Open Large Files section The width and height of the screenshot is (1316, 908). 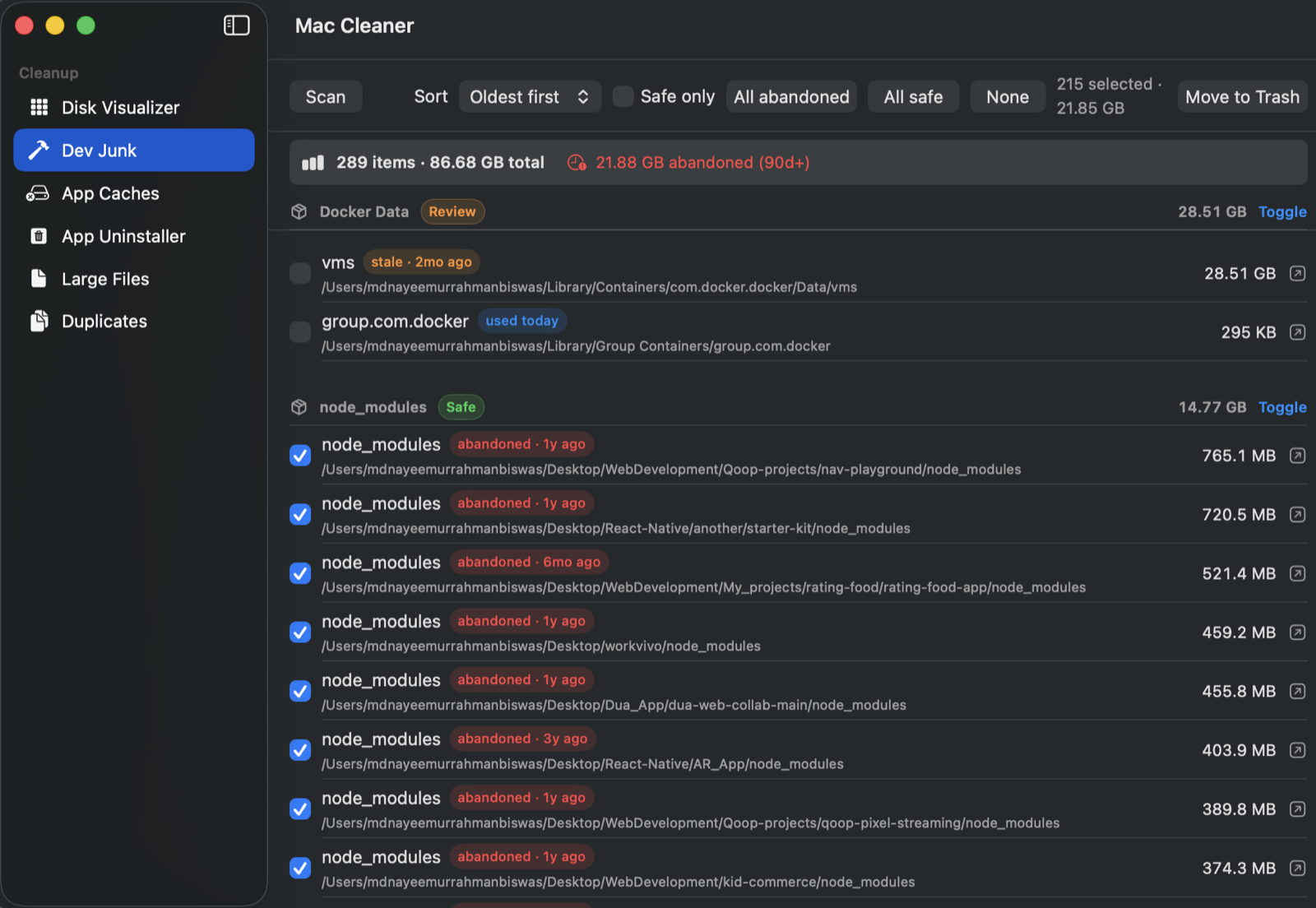134,279
